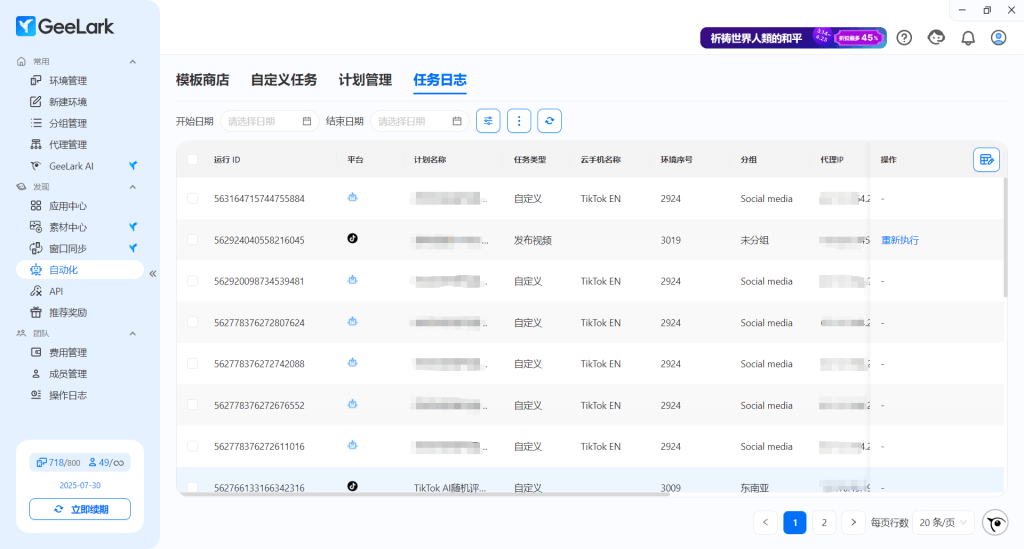Switch to the 计划管理 tab
This screenshot has width=1024, height=549.
coord(365,80)
